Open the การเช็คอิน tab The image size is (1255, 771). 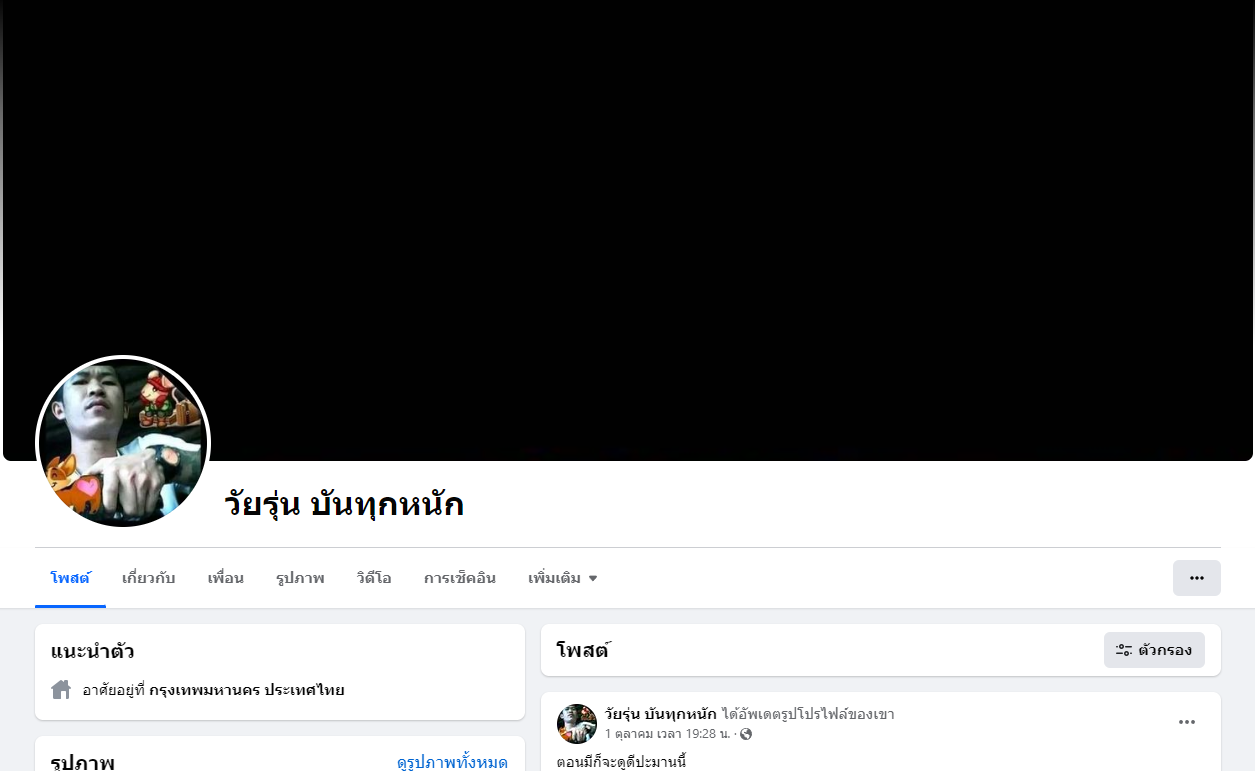point(460,578)
